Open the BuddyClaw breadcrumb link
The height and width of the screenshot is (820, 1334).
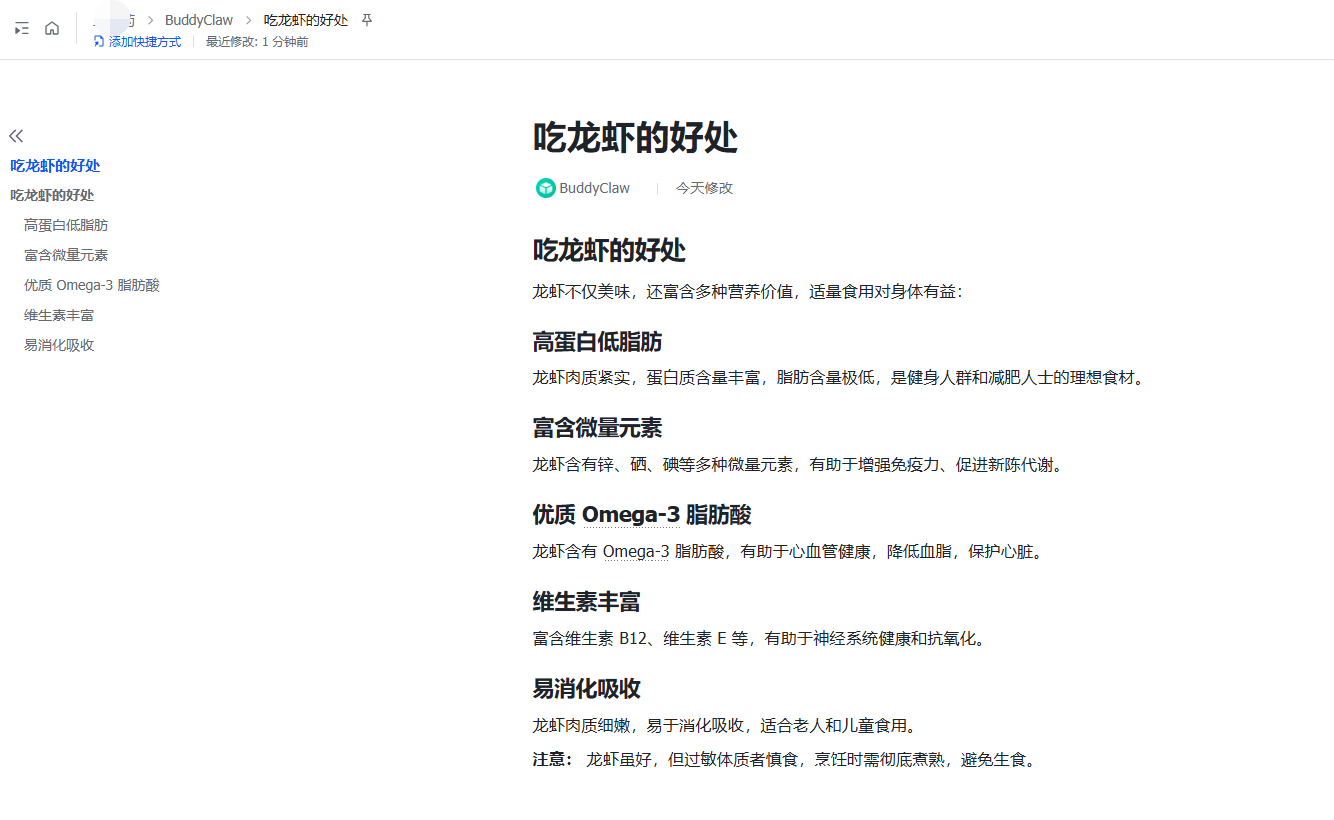click(x=198, y=19)
